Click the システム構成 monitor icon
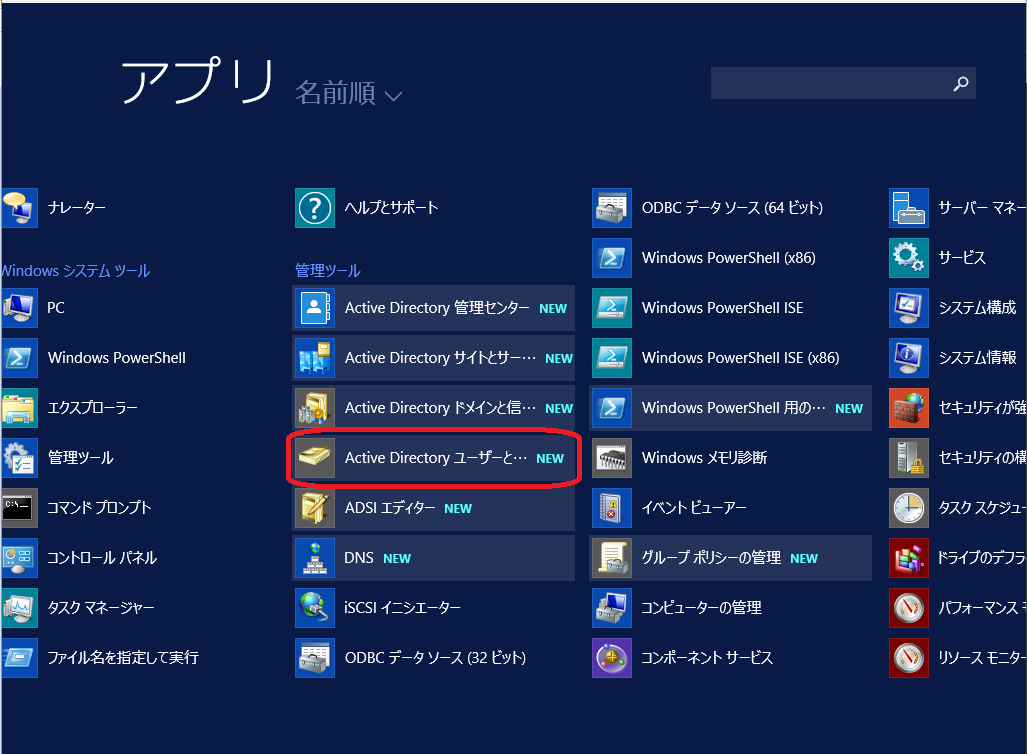Screen dimensions: 1027x754 [909, 308]
